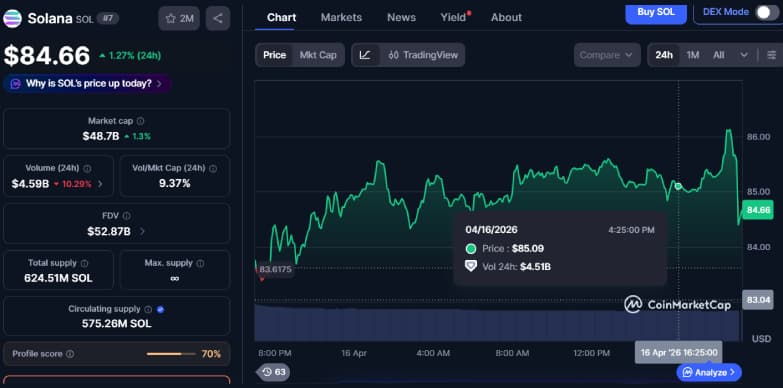The width and height of the screenshot is (783, 388).
Task: Click the 575.26M SOL circulating supply value
Action: pyautogui.click(x=116, y=324)
